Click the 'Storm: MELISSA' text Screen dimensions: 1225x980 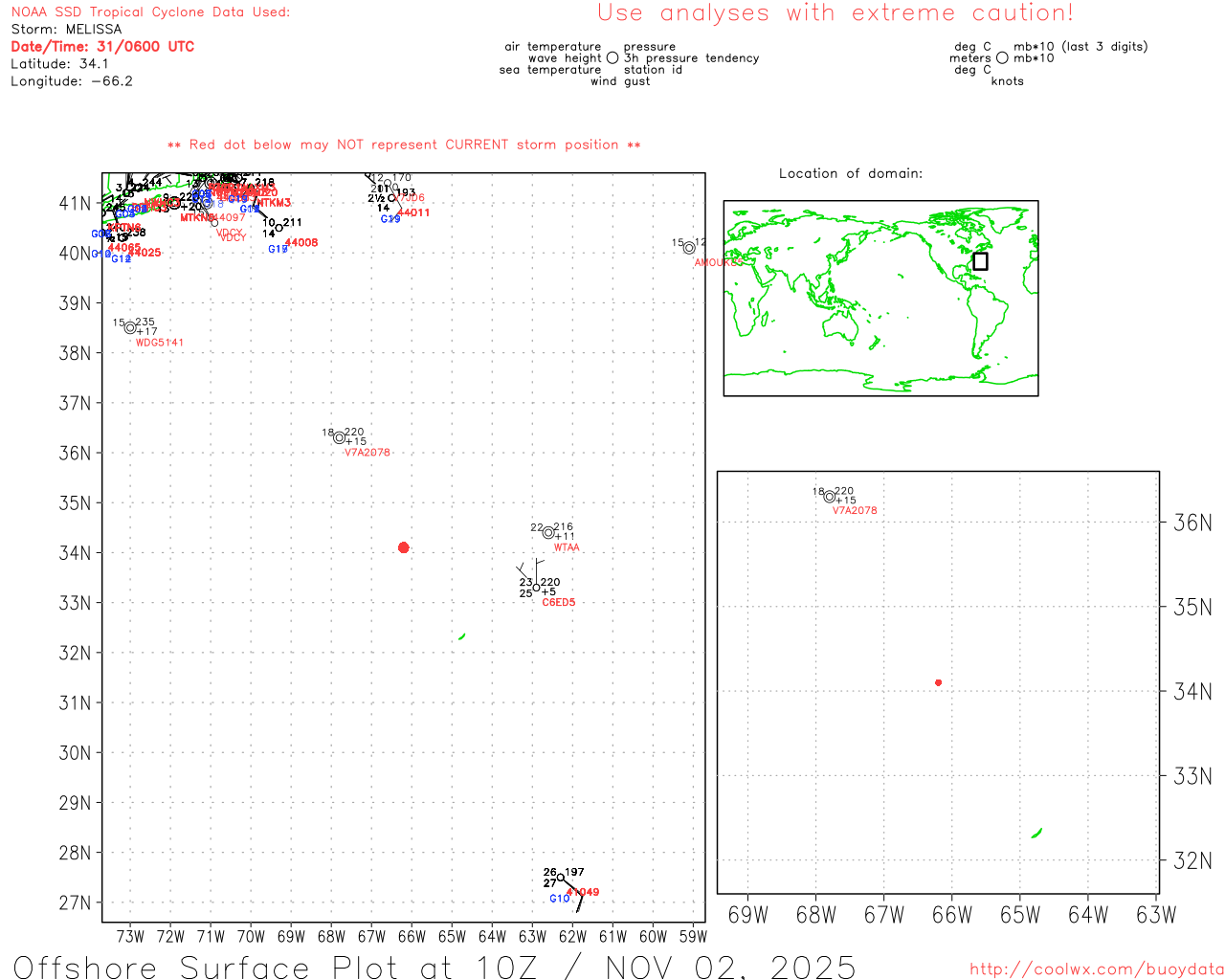tap(66, 30)
